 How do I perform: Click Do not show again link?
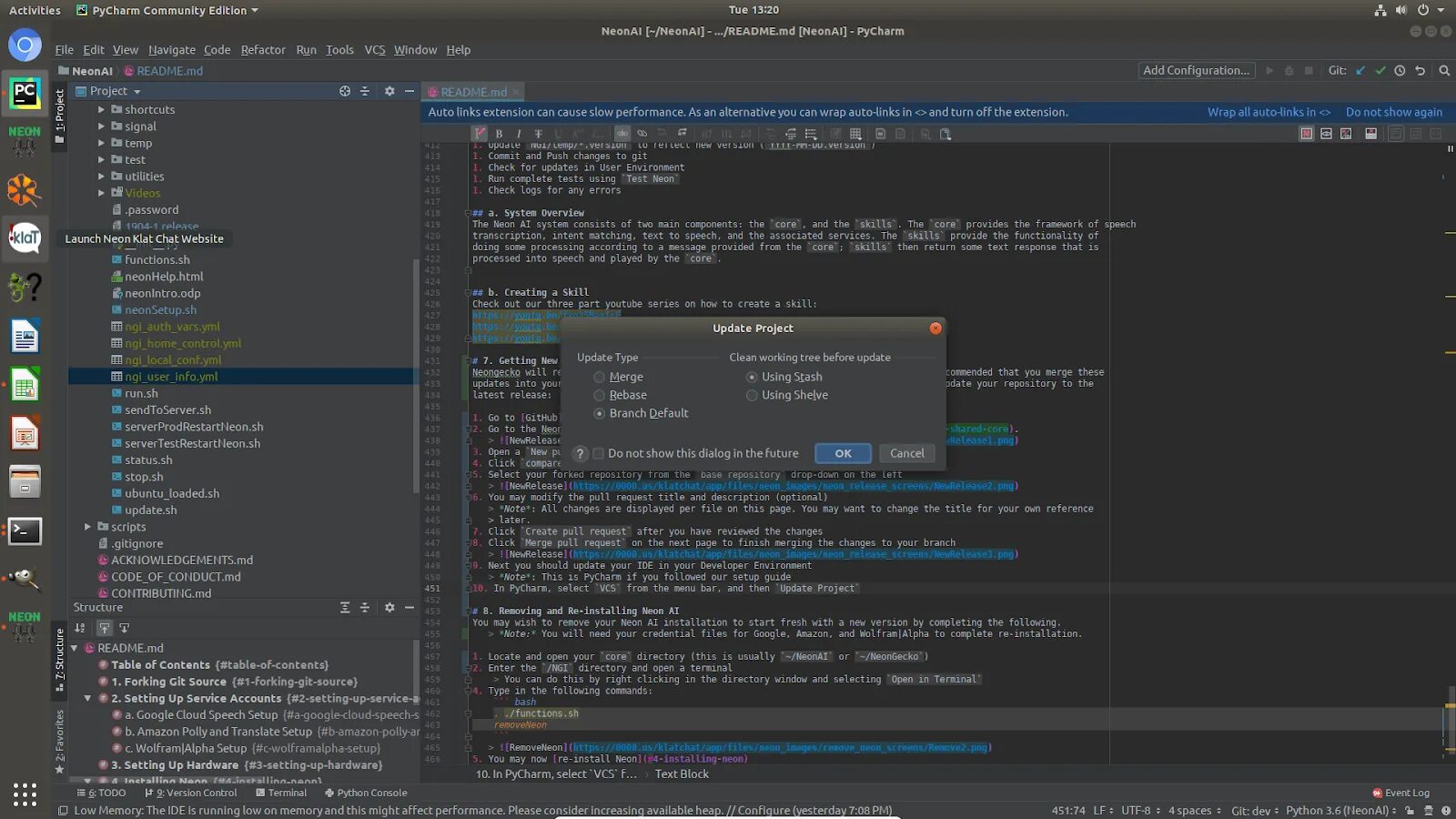click(x=1393, y=112)
